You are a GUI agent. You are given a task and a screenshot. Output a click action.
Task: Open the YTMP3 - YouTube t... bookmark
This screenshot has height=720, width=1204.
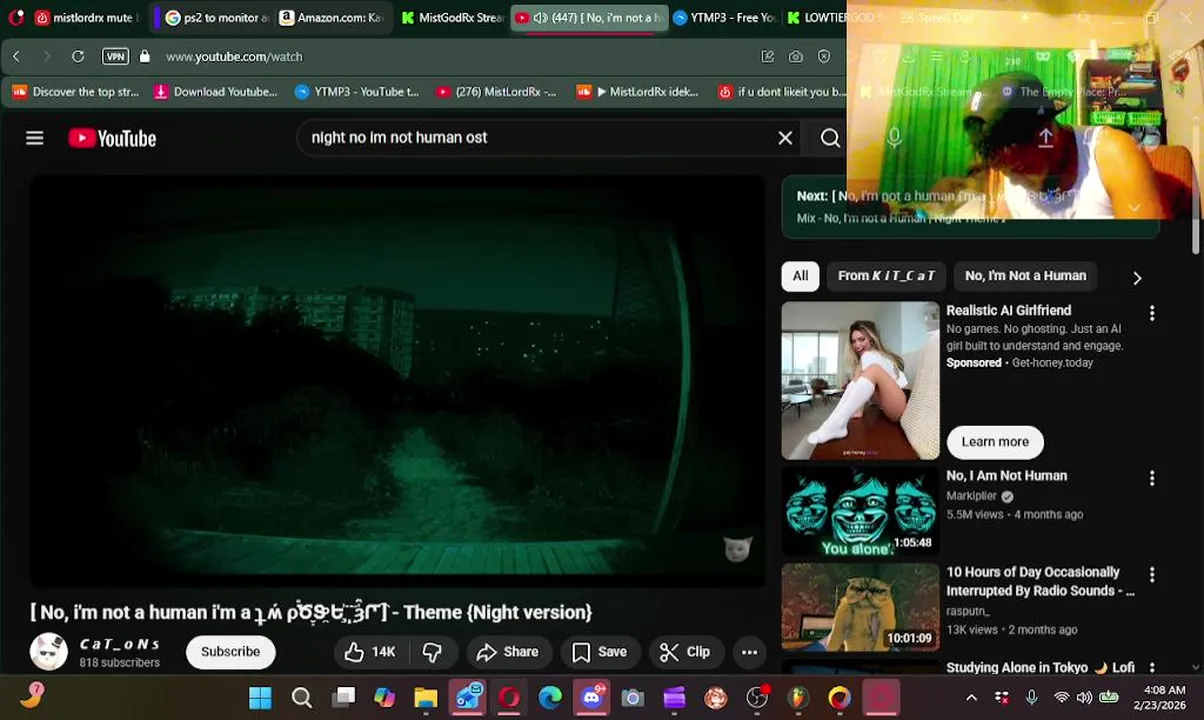[357, 92]
